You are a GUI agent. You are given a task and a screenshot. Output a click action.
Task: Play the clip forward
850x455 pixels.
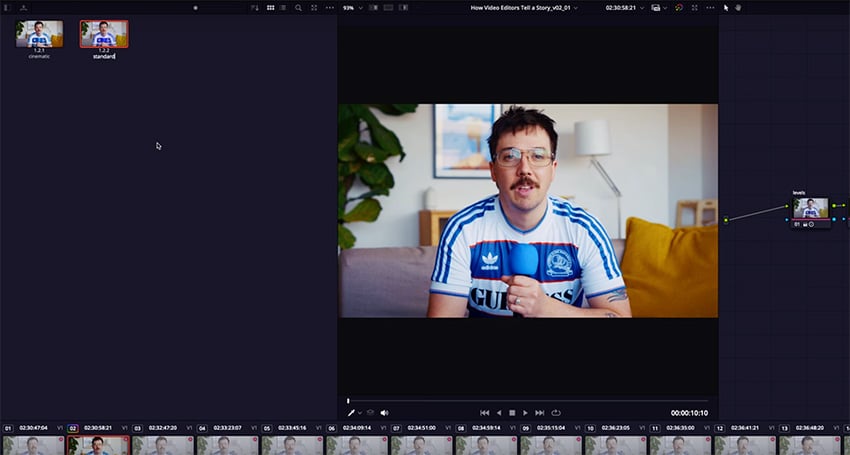pos(525,413)
